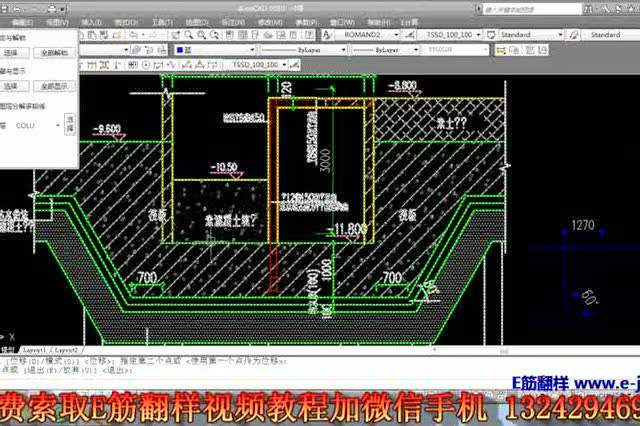
Task: Click the -8.800 elevation text
Action: click(x=402, y=85)
